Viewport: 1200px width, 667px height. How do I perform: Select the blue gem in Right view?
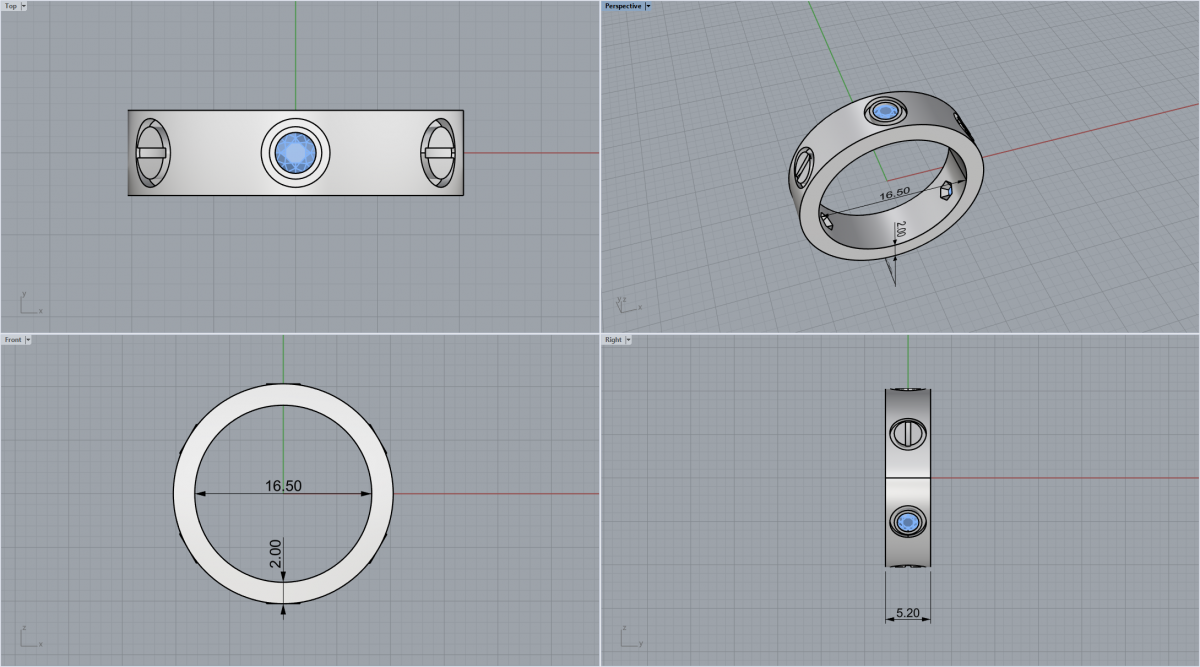(x=908, y=522)
